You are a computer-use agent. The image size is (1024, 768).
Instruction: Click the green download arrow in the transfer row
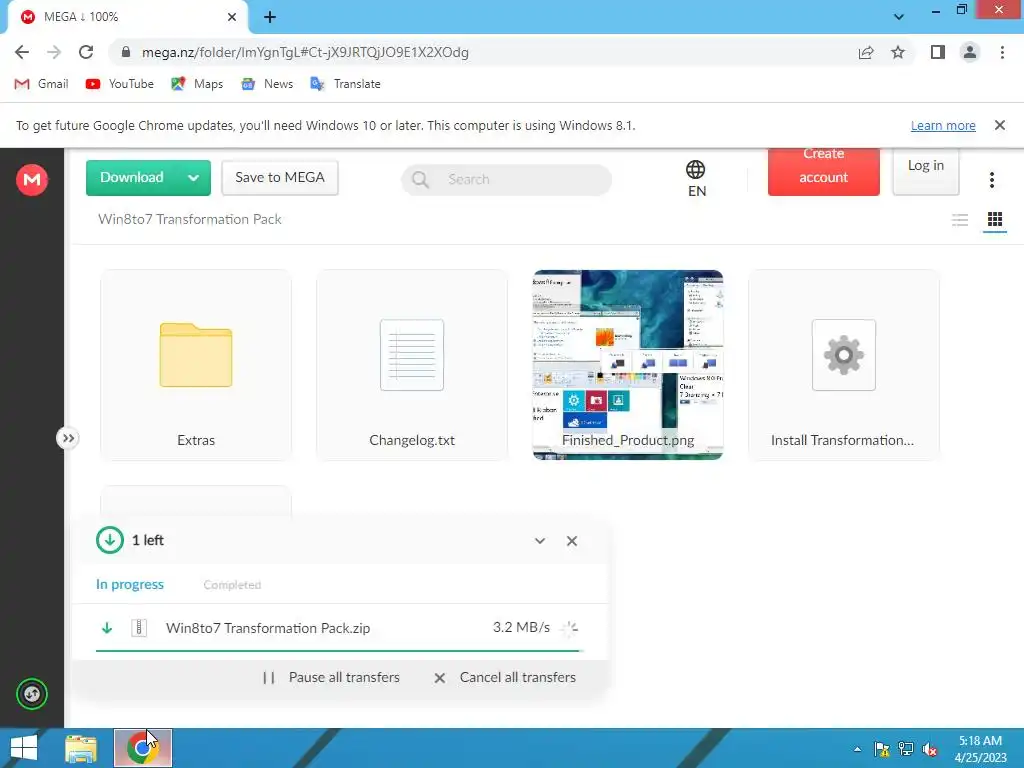(x=107, y=628)
